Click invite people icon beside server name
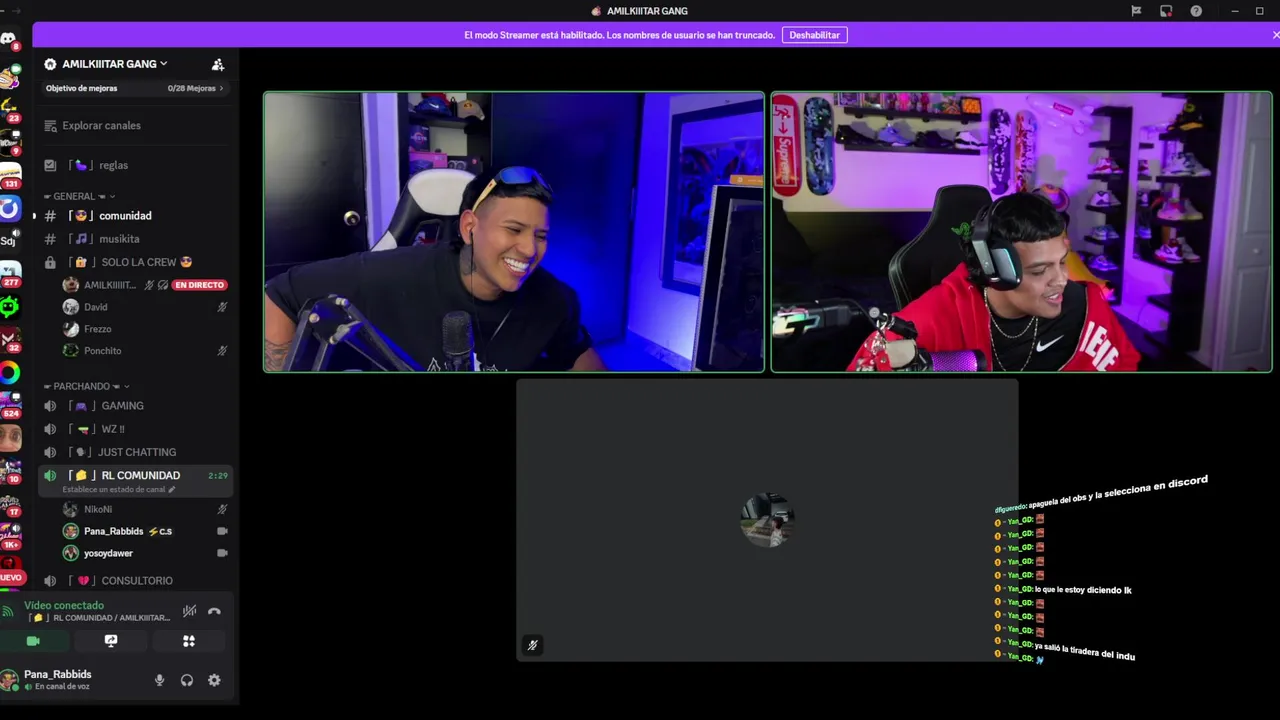Image resolution: width=1280 pixels, height=720 pixels. click(x=218, y=64)
